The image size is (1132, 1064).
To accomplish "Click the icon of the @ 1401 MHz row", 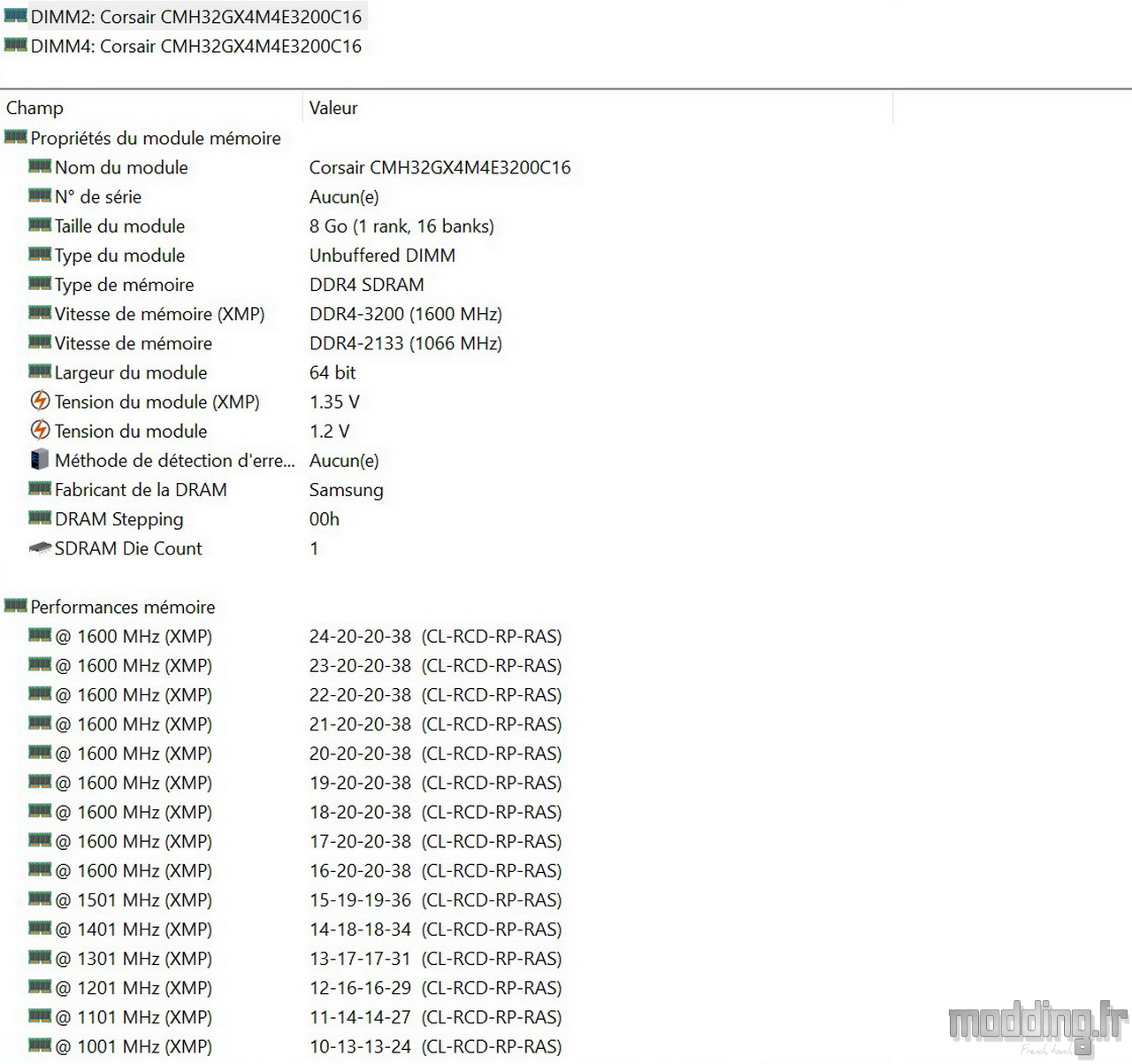I will point(40,928).
